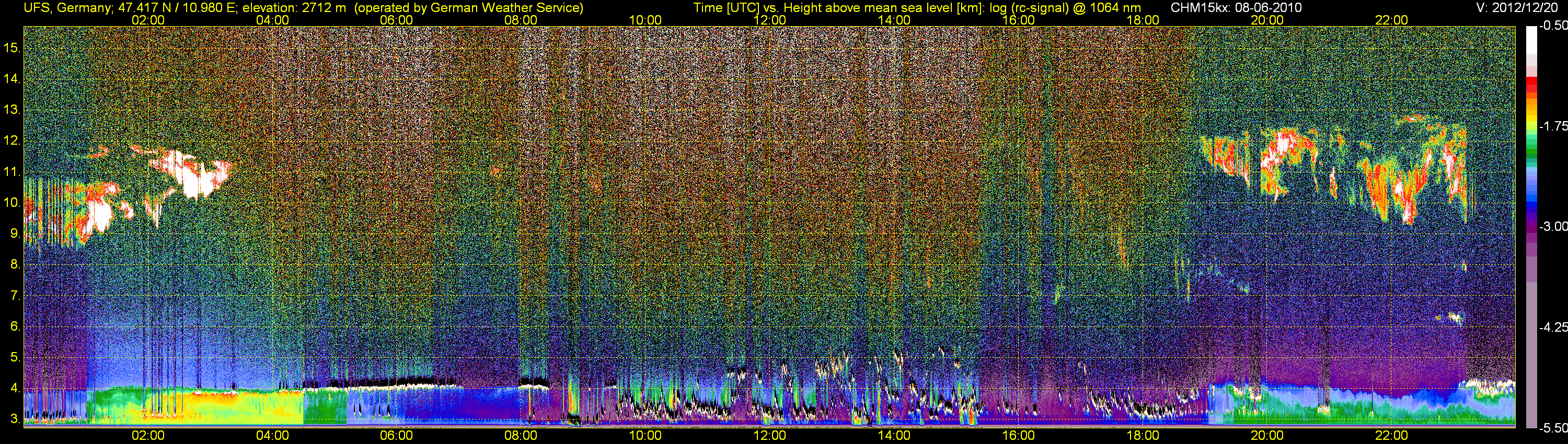Click the '13.' height axis label
The width and height of the screenshot is (1568, 444).
click(x=12, y=110)
